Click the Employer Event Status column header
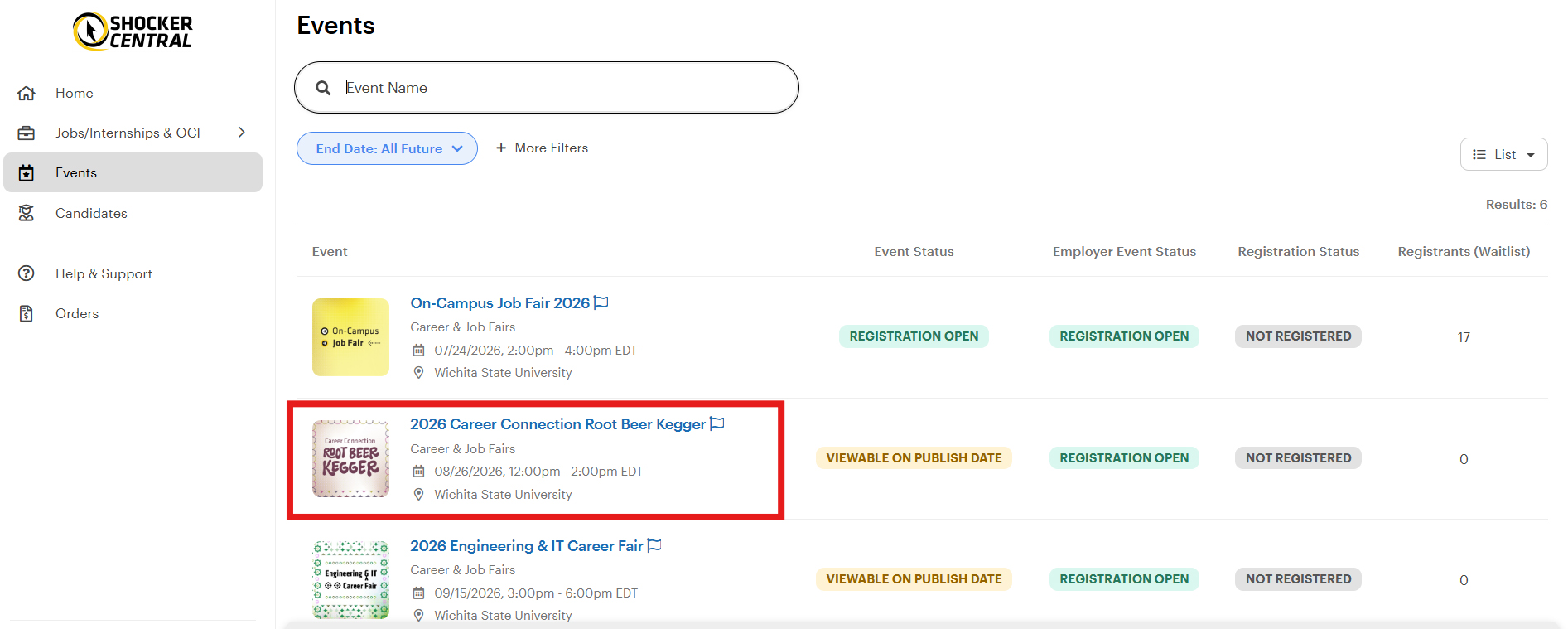Image resolution: width=1568 pixels, height=629 pixels. [1124, 251]
